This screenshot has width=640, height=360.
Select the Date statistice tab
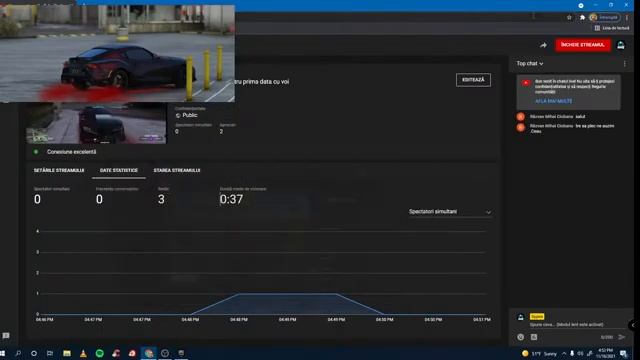[119, 170]
